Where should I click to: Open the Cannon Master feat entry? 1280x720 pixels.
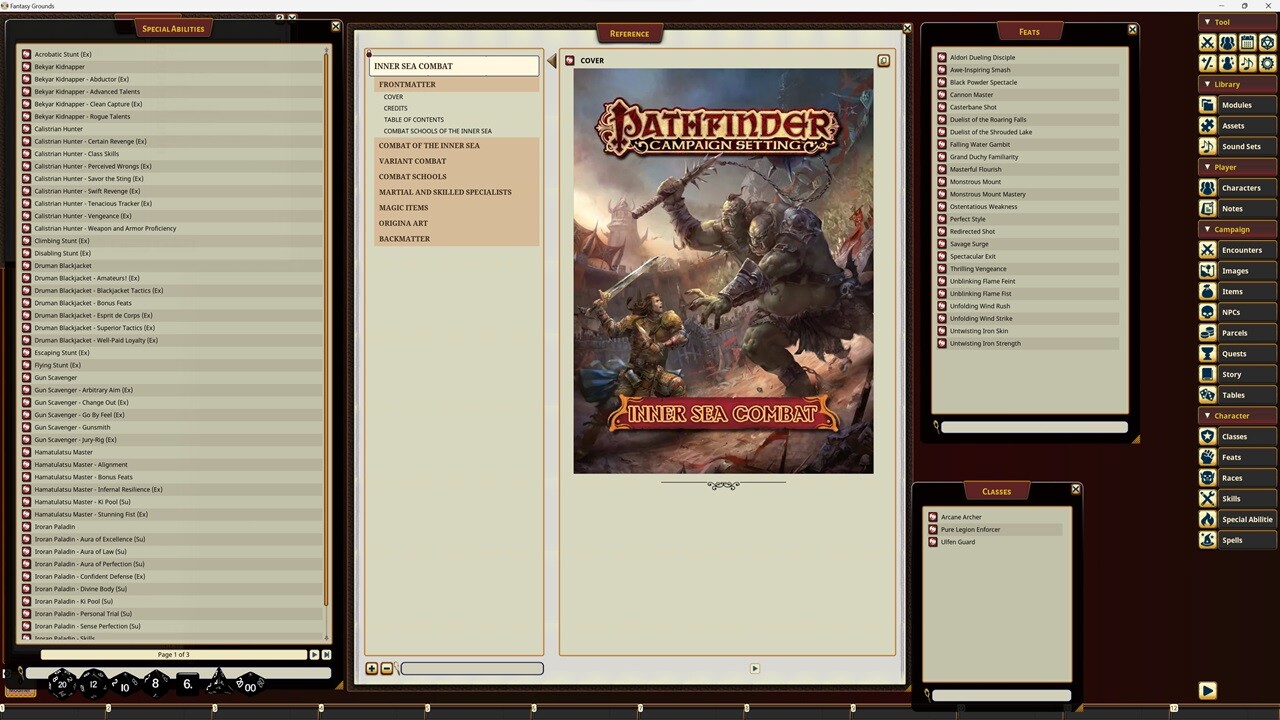click(971, 94)
